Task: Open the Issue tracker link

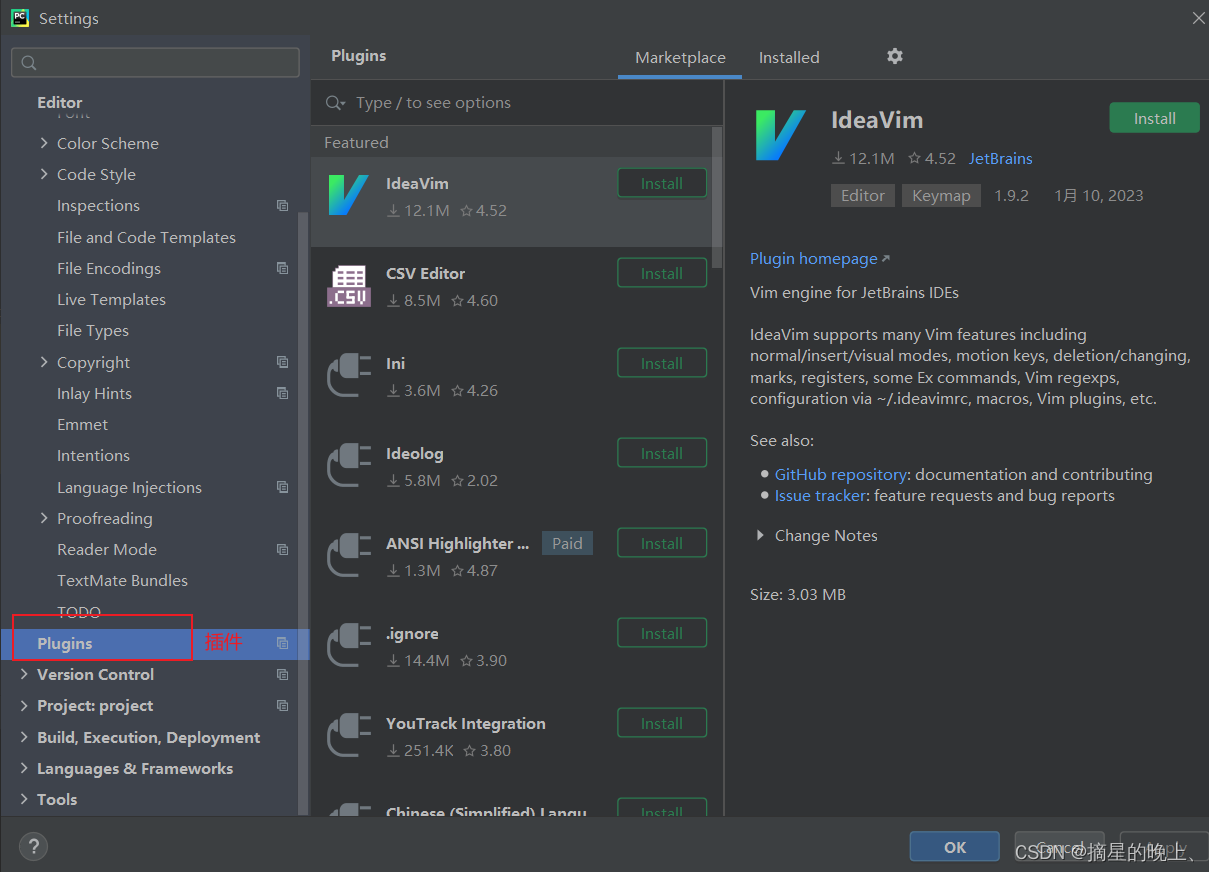Action: pyautogui.click(x=820, y=495)
